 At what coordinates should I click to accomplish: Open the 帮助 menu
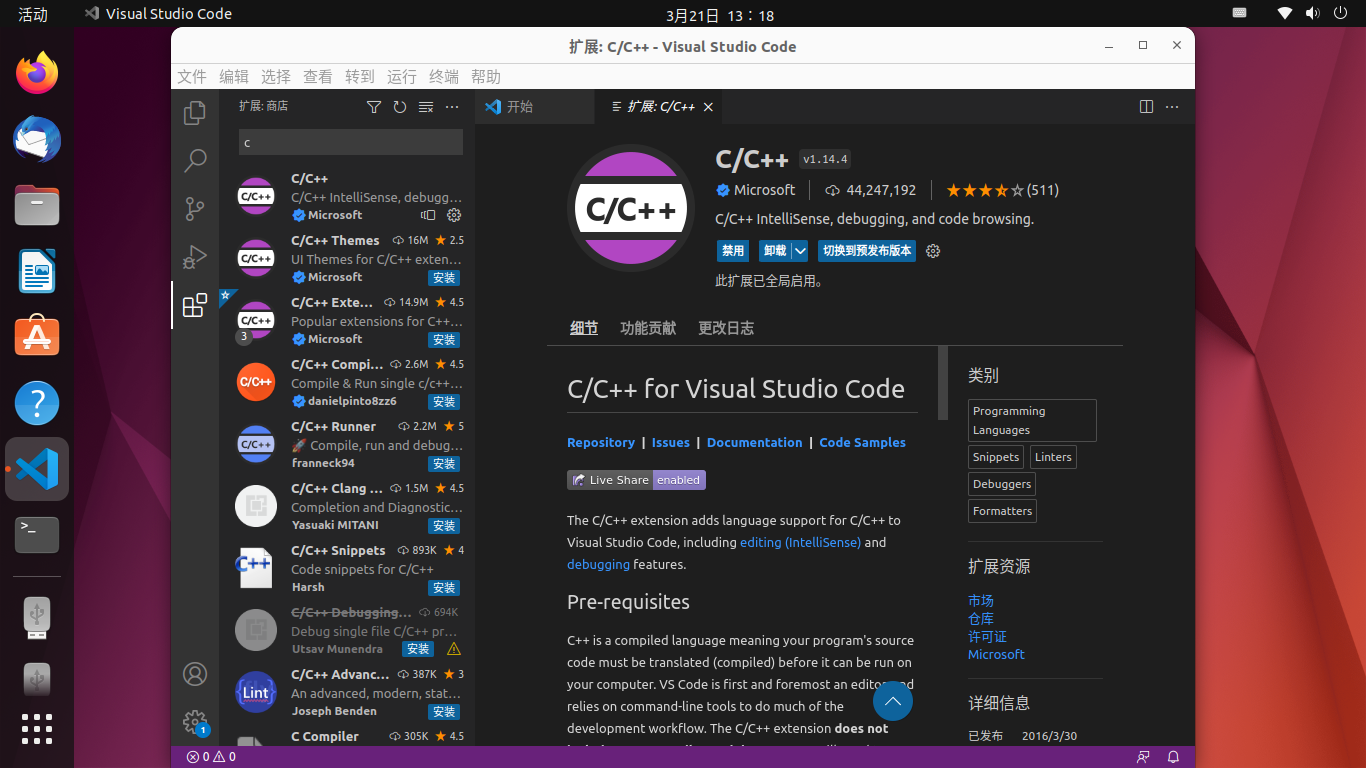(486, 77)
